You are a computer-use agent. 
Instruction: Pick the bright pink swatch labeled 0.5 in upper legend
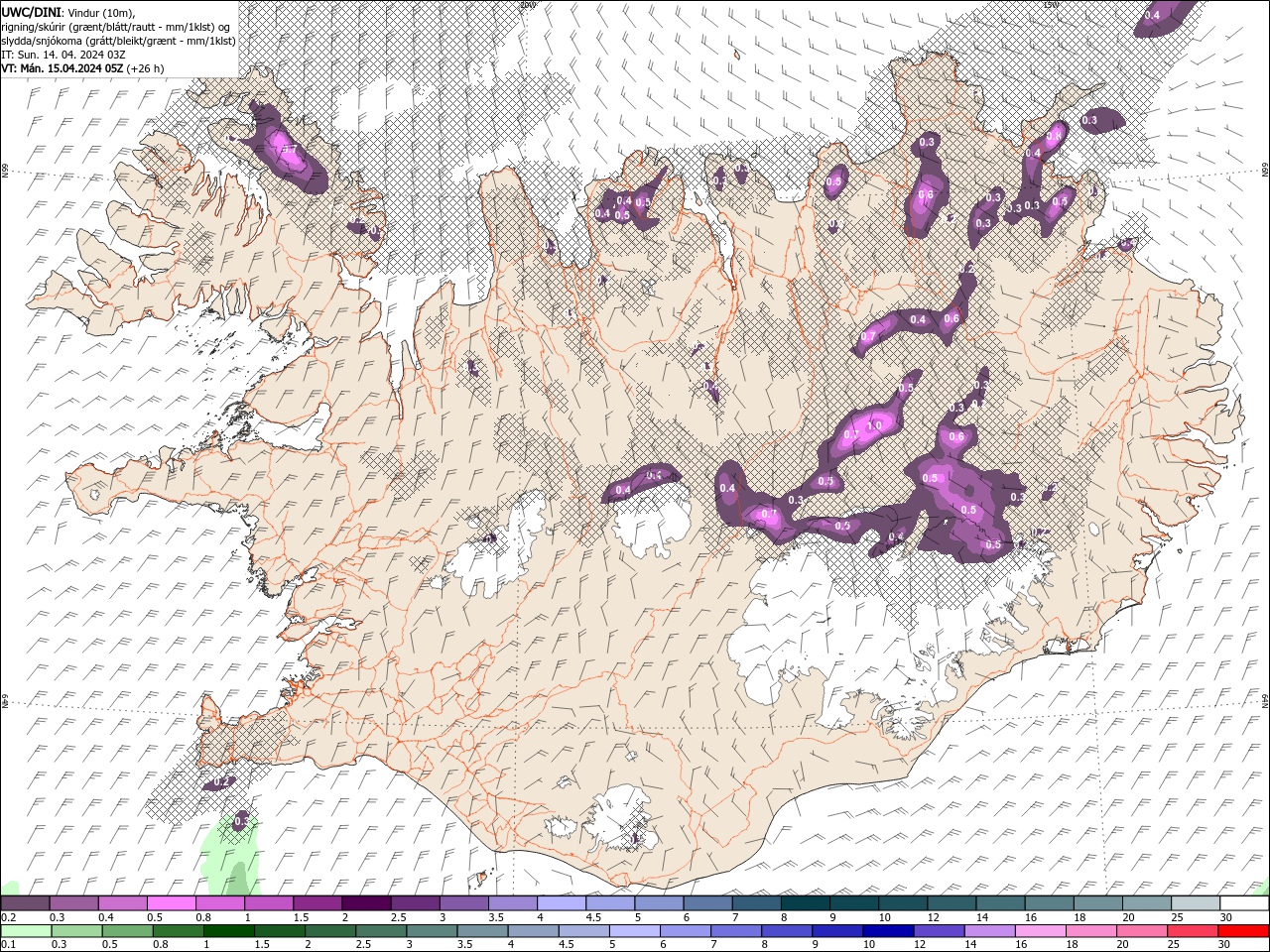[x=171, y=903]
